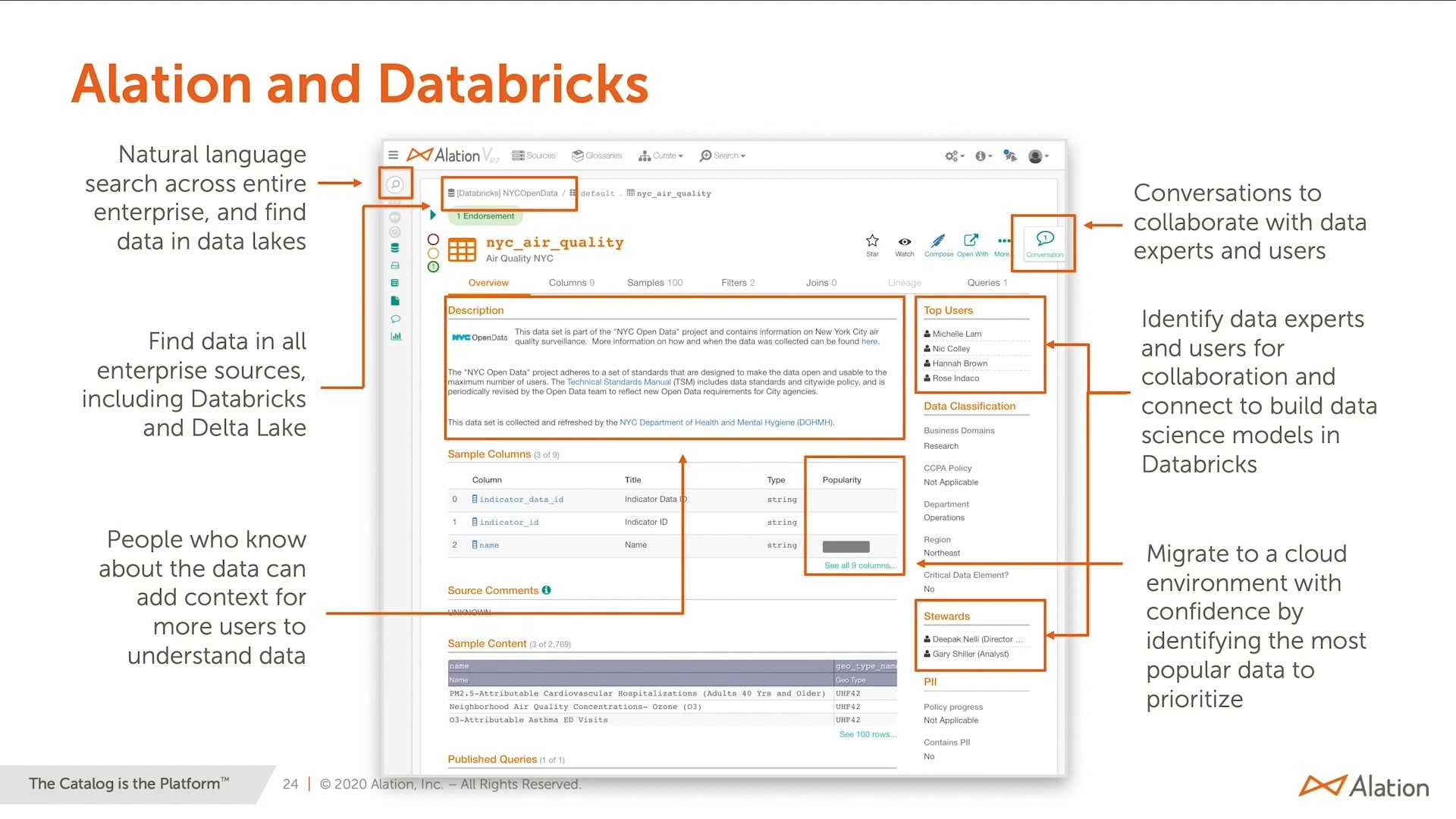The width and height of the screenshot is (1456, 819).
Task: Click the speech bubble icon in the left sidebar
Action: tap(396, 318)
